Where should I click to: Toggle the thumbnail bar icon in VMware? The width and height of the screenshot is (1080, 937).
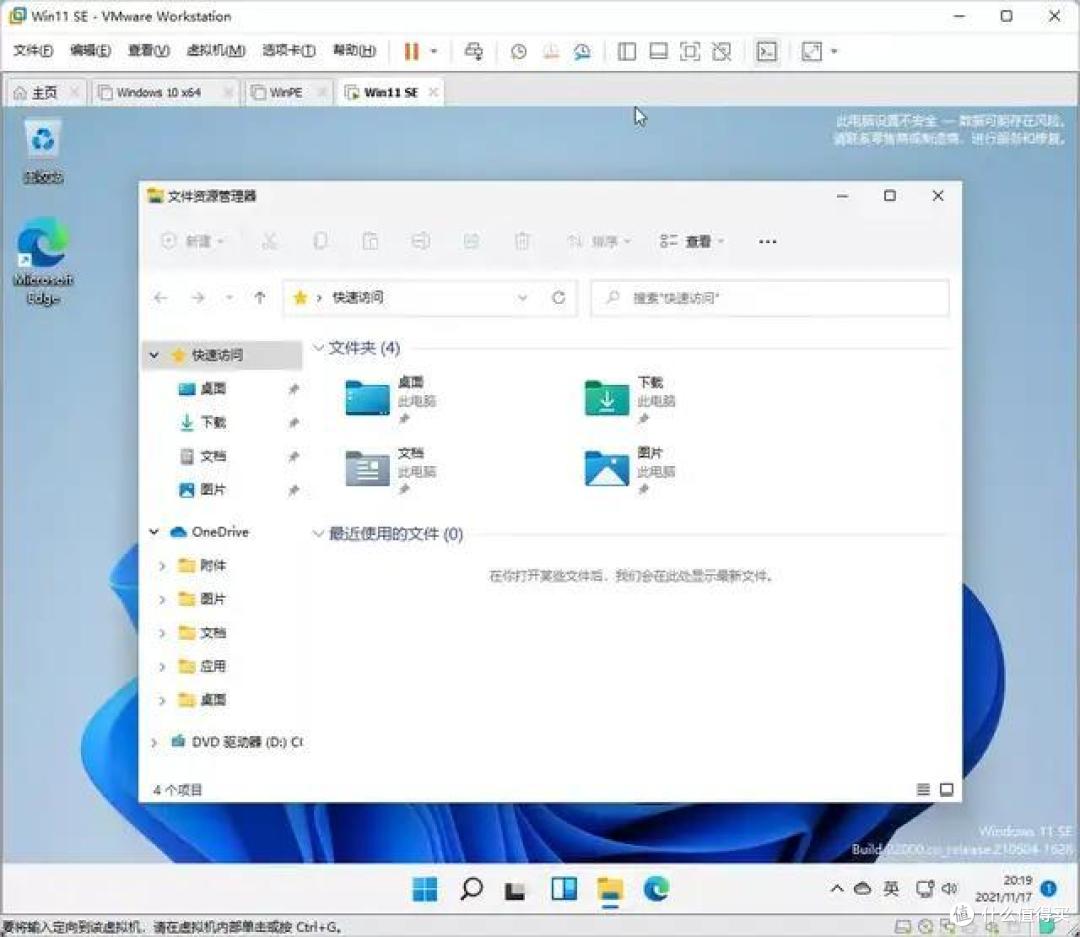coord(658,51)
